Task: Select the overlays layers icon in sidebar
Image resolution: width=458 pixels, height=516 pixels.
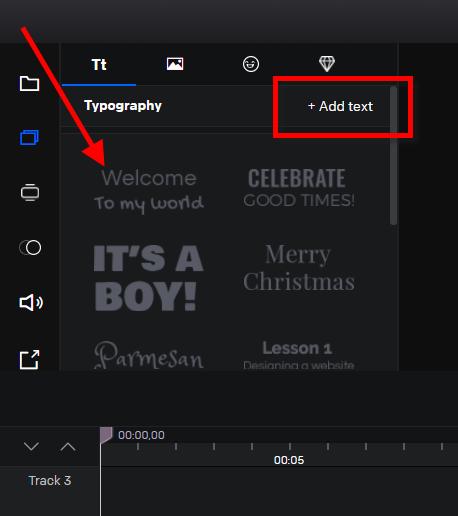Action: [x=29, y=137]
